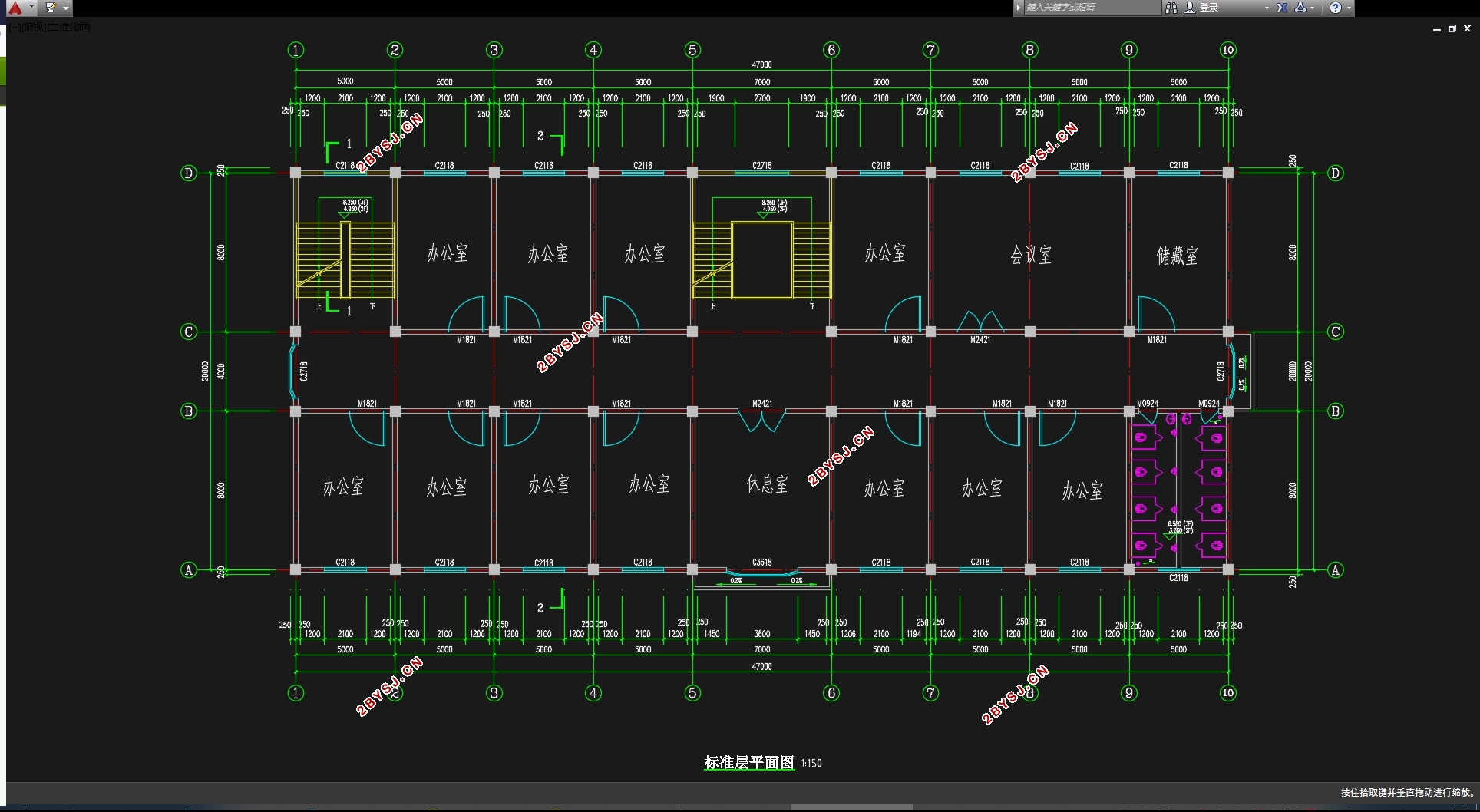Select the 3600 dimension text

click(x=762, y=634)
